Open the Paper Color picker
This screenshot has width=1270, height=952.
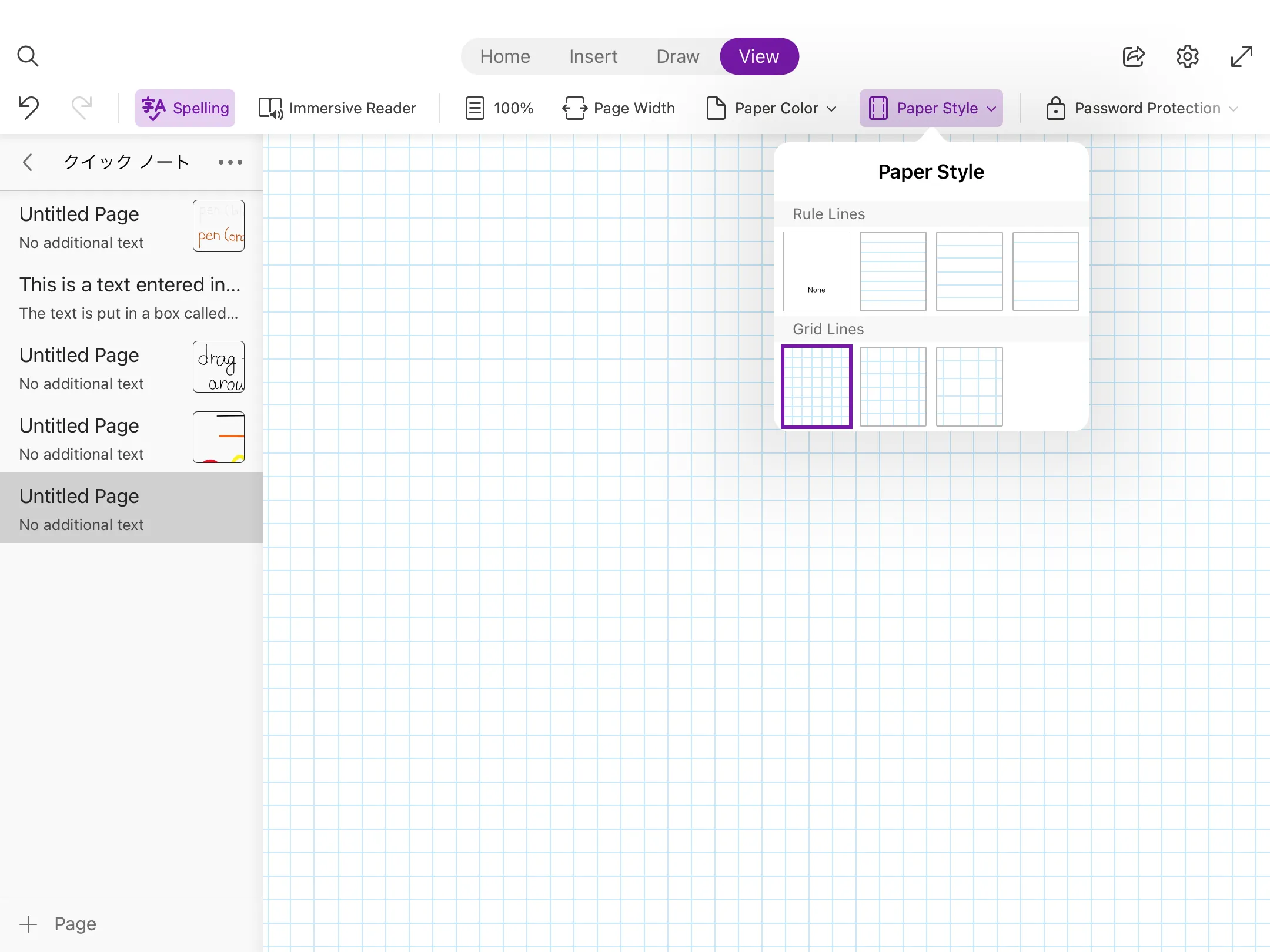[x=770, y=108]
